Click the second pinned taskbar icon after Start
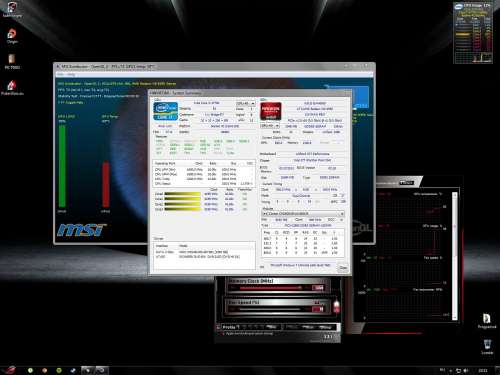Image resolution: width=500 pixels, height=375 pixels. 45,370
